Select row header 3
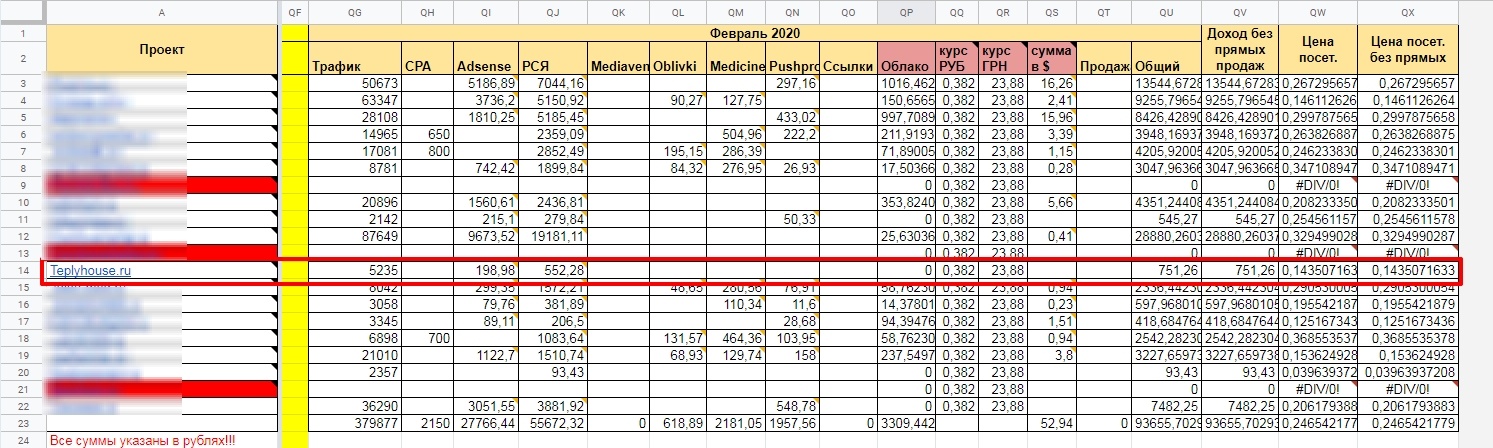1493x448 pixels. (x=23, y=83)
